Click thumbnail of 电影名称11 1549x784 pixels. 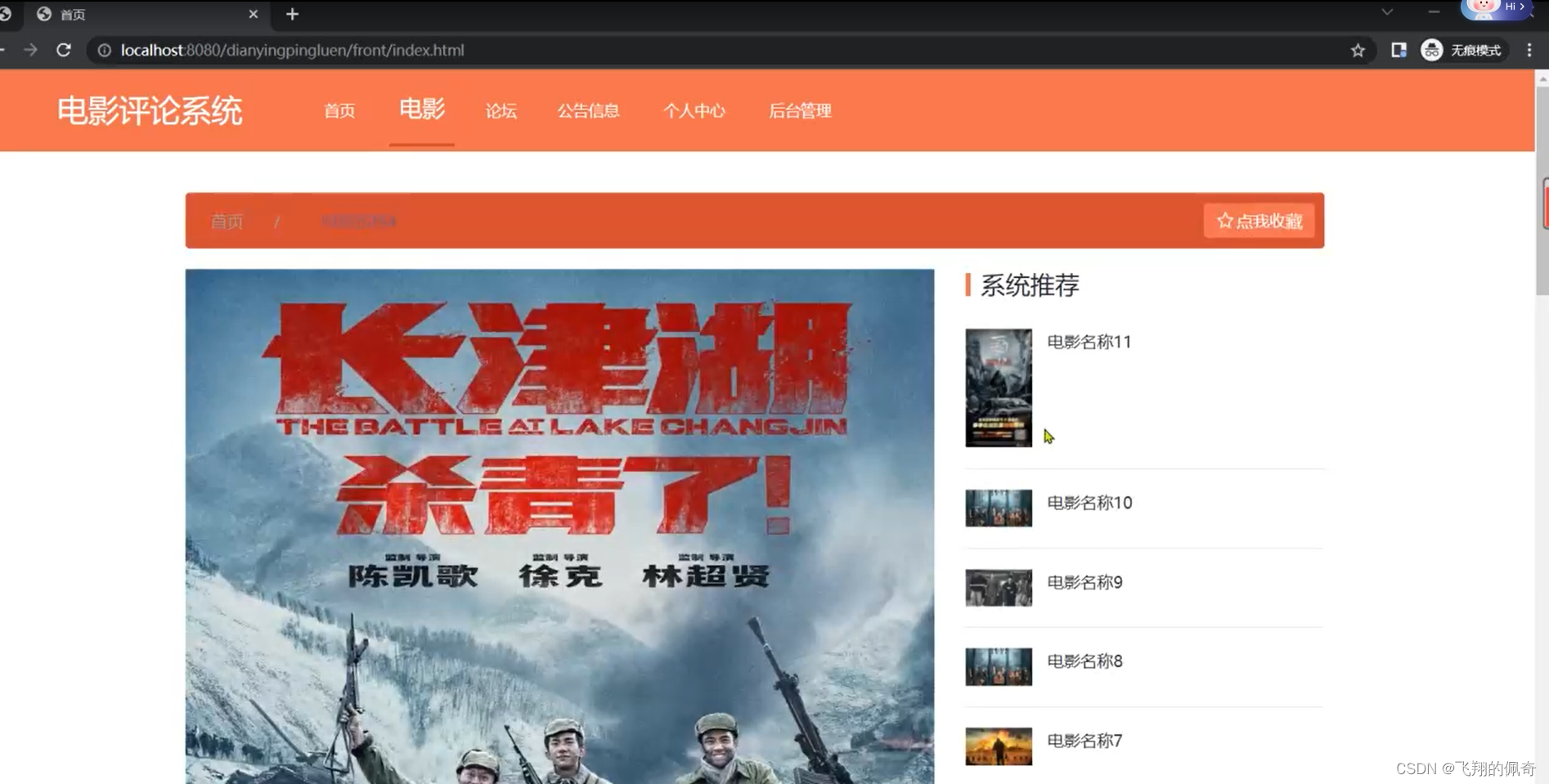tap(999, 388)
